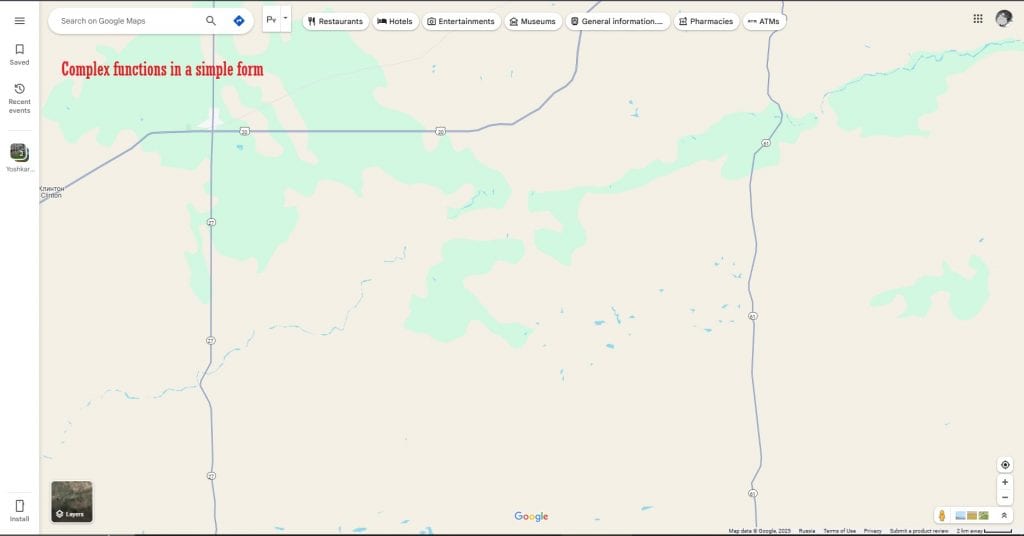Zoom out with the minus button
This screenshot has width=1024, height=536.
coord(1005,497)
